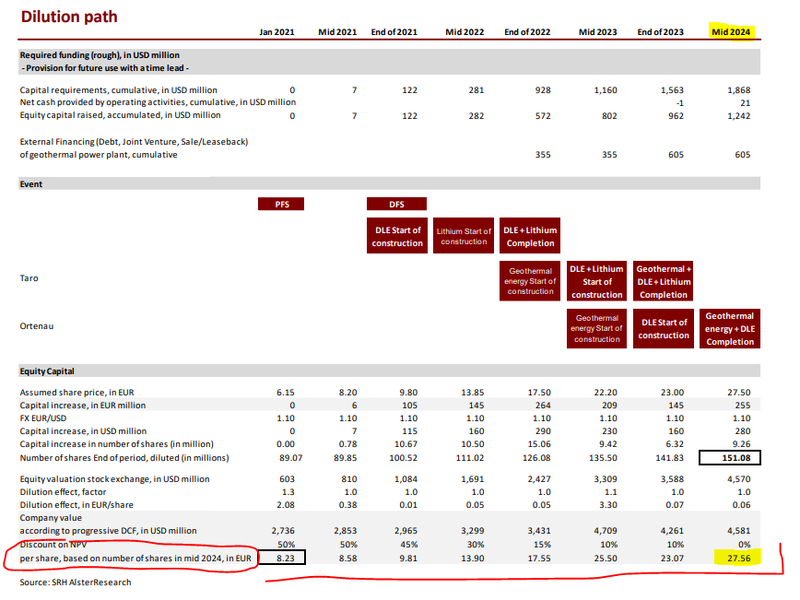Select the "Ortenau" row label
Screen dimensions: 800x600
click(36, 326)
